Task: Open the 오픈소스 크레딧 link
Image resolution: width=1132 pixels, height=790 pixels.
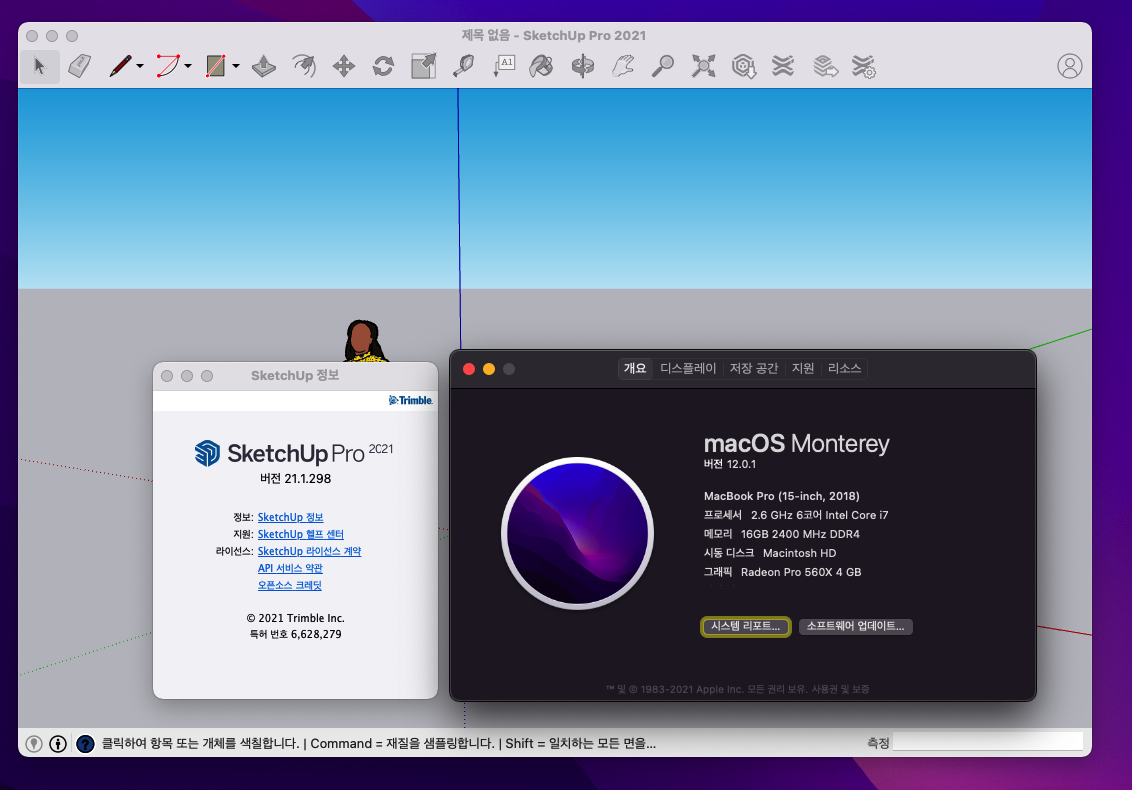Action: pyautogui.click(x=289, y=585)
